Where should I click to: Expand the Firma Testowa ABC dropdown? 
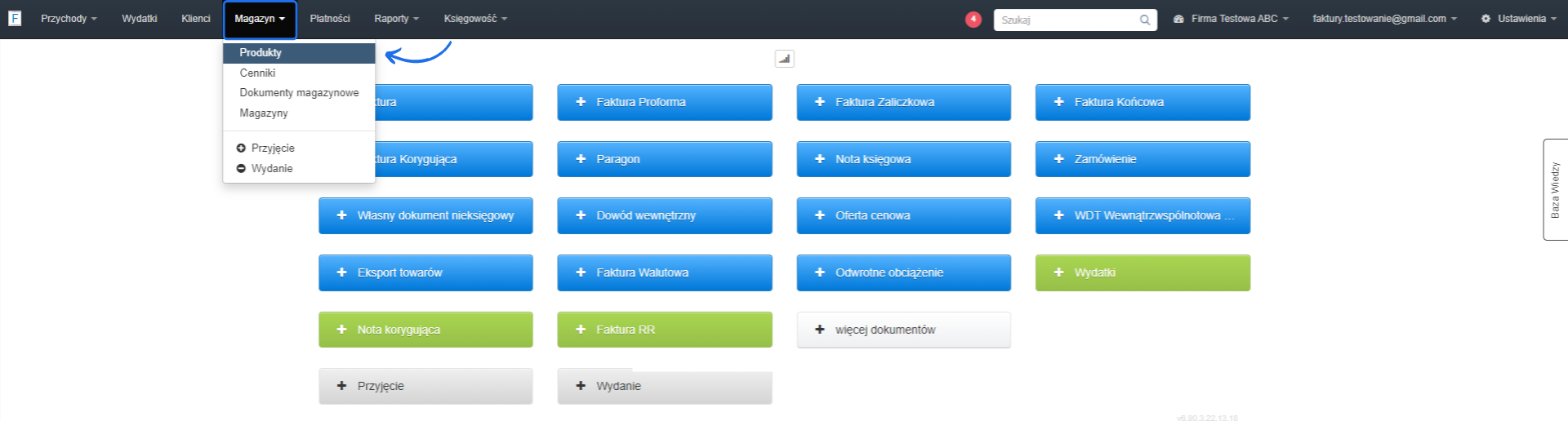coord(1231,19)
